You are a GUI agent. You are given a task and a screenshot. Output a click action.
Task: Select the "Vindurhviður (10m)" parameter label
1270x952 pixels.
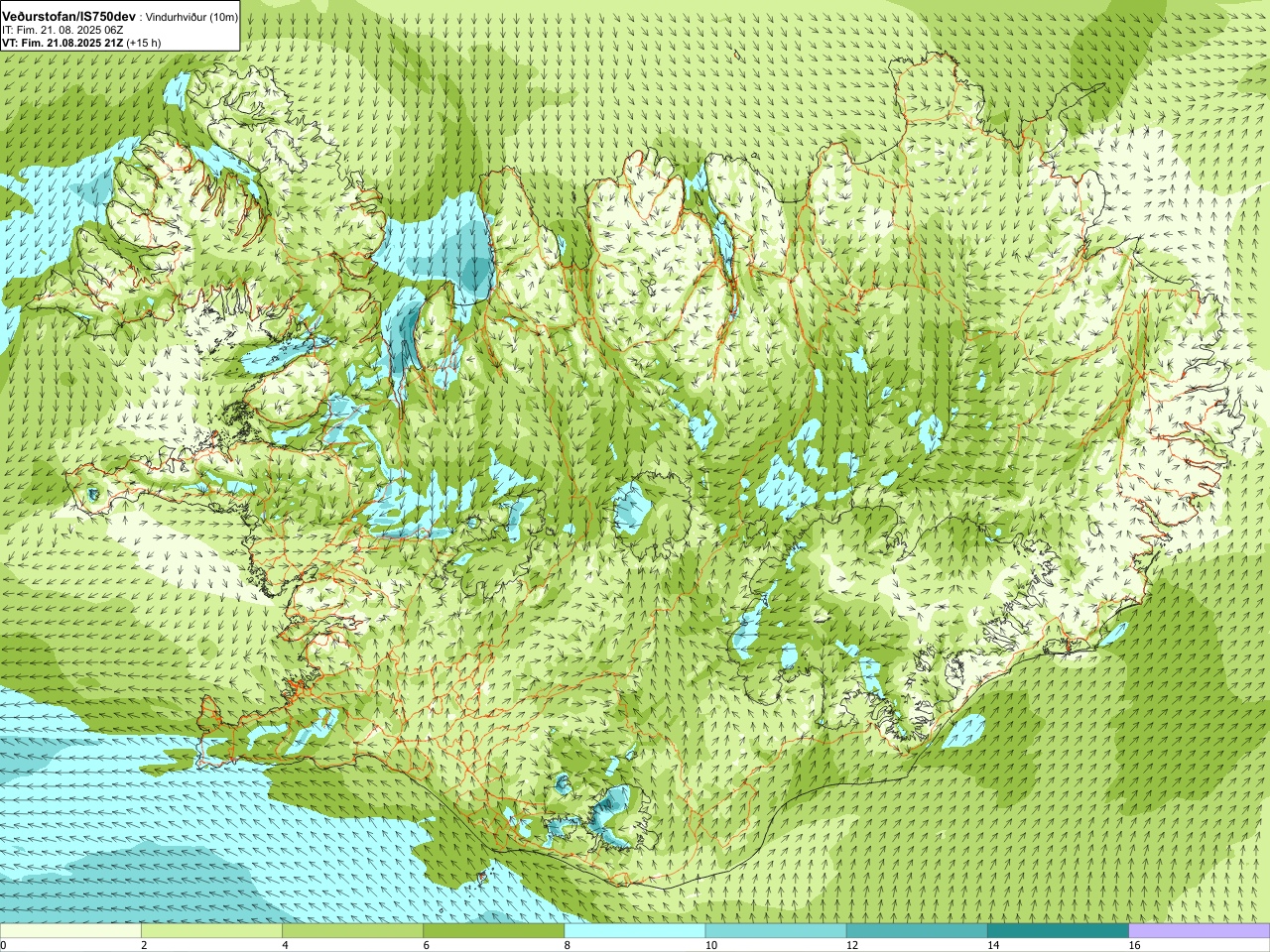[190, 18]
